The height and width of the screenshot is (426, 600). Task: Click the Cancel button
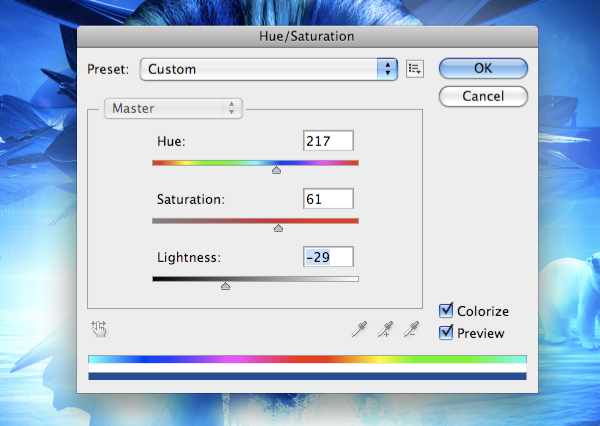(x=483, y=96)
